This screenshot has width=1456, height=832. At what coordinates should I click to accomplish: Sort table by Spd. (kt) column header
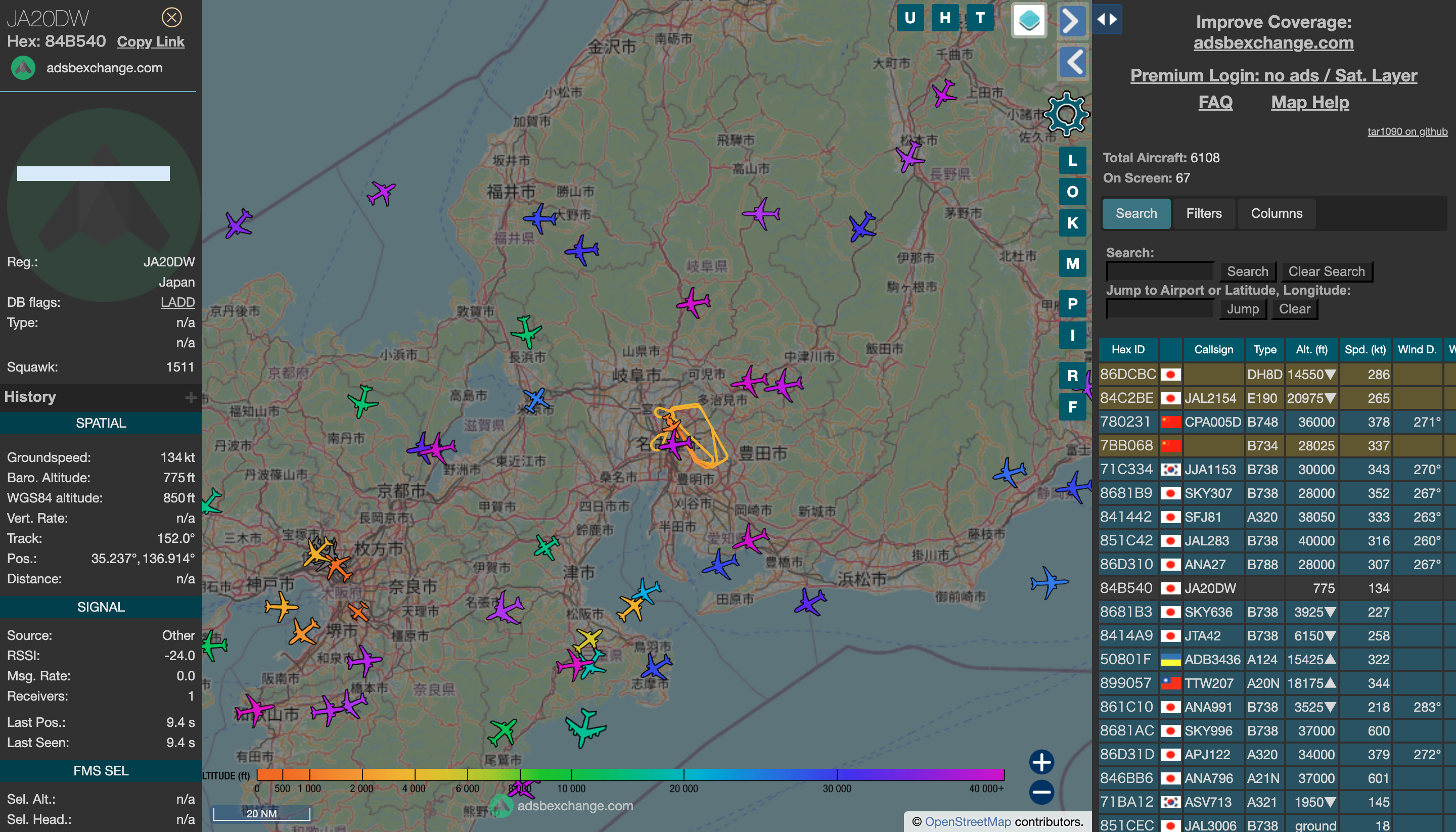point(1364,350)
